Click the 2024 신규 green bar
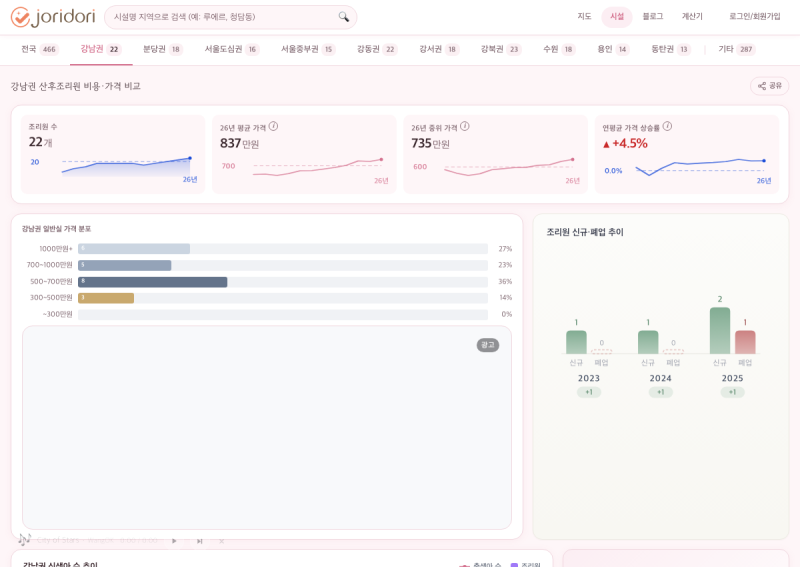The height and width of the screenshot is (567, 800). pyautogui.click(x=648, y=342)
